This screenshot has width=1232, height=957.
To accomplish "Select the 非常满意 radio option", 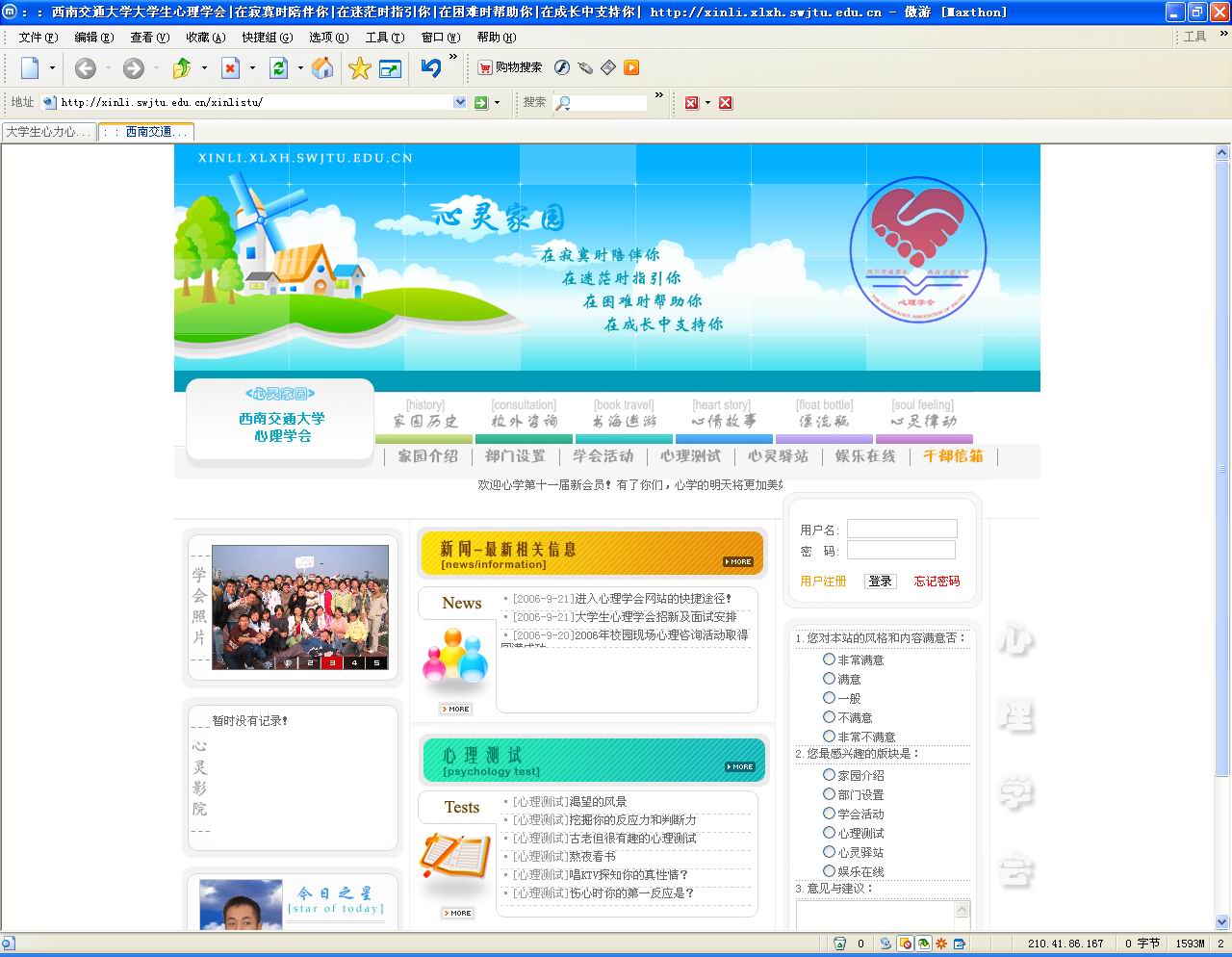I will [x=829, y=660].
